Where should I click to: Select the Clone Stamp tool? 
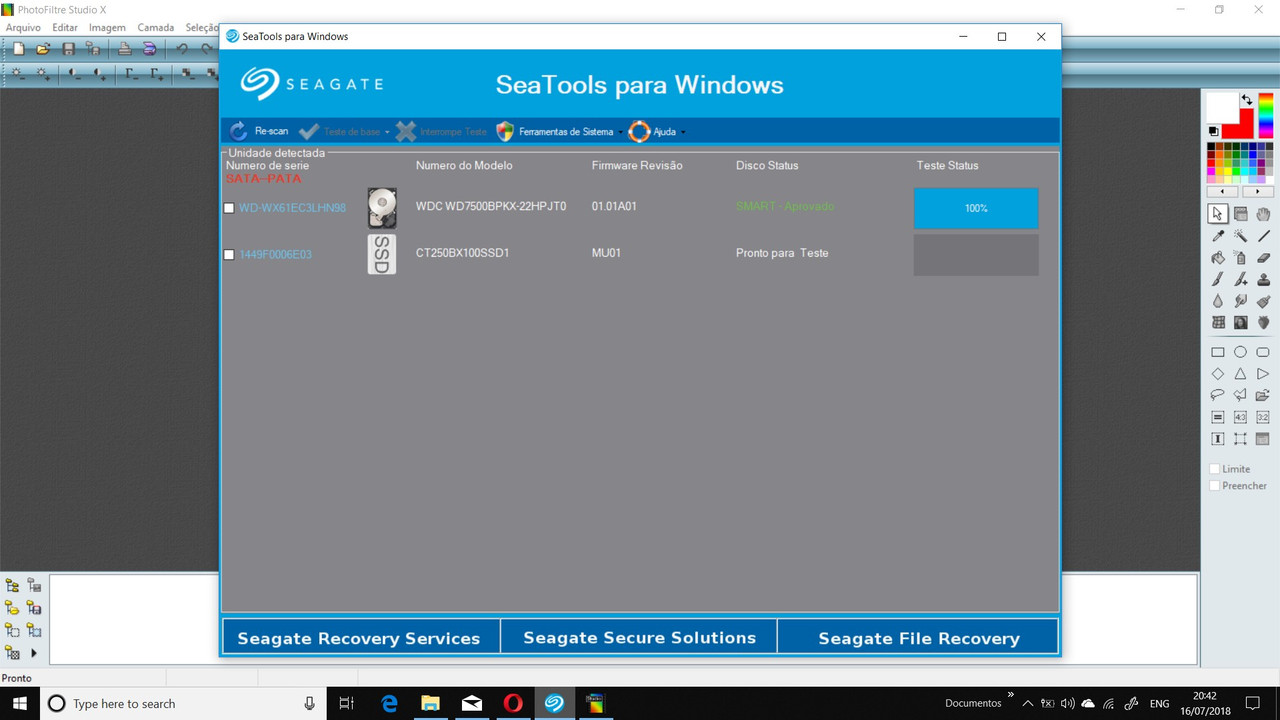(x=1263, y=279)
